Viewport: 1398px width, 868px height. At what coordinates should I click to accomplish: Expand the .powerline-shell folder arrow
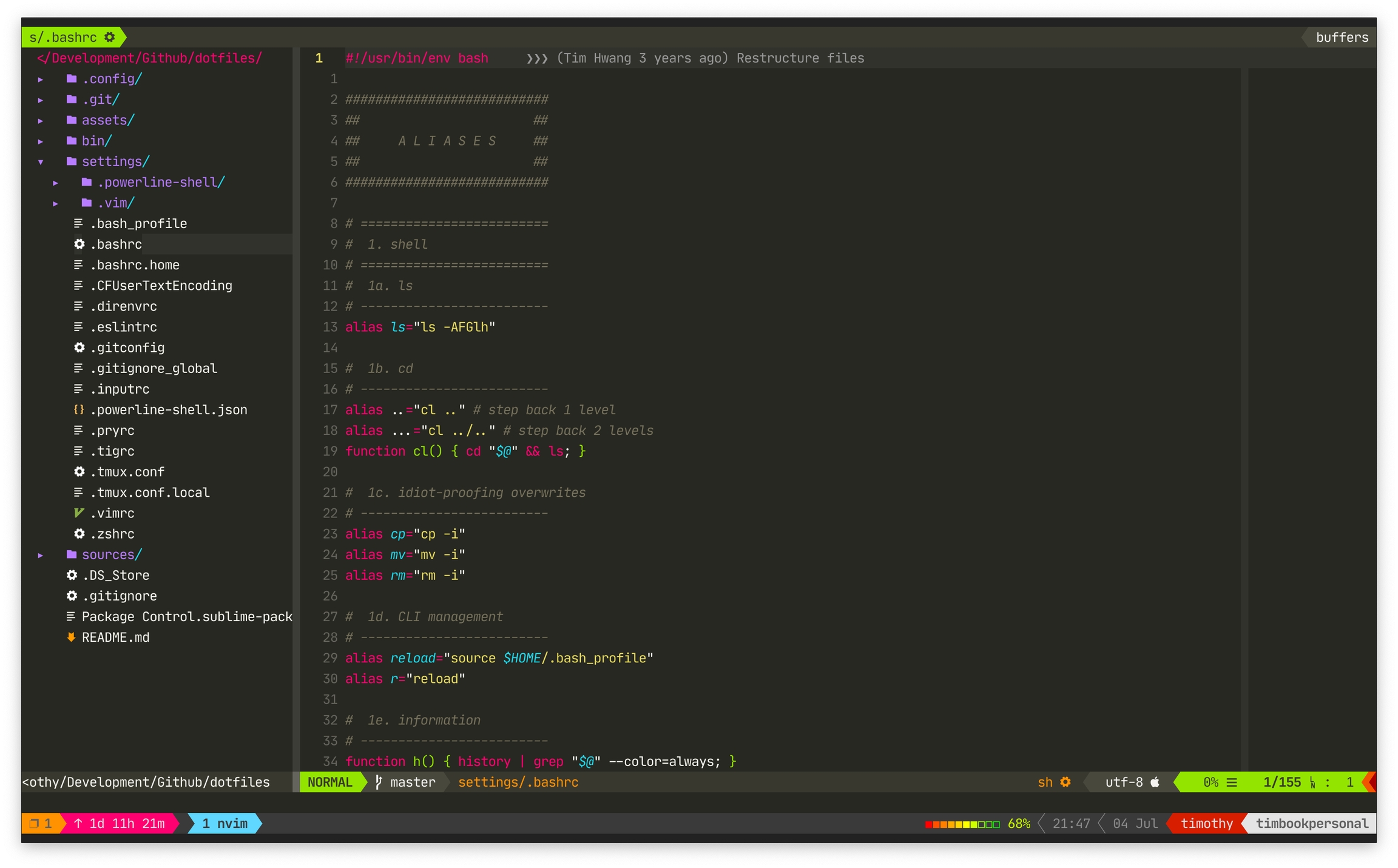[55, 183]
